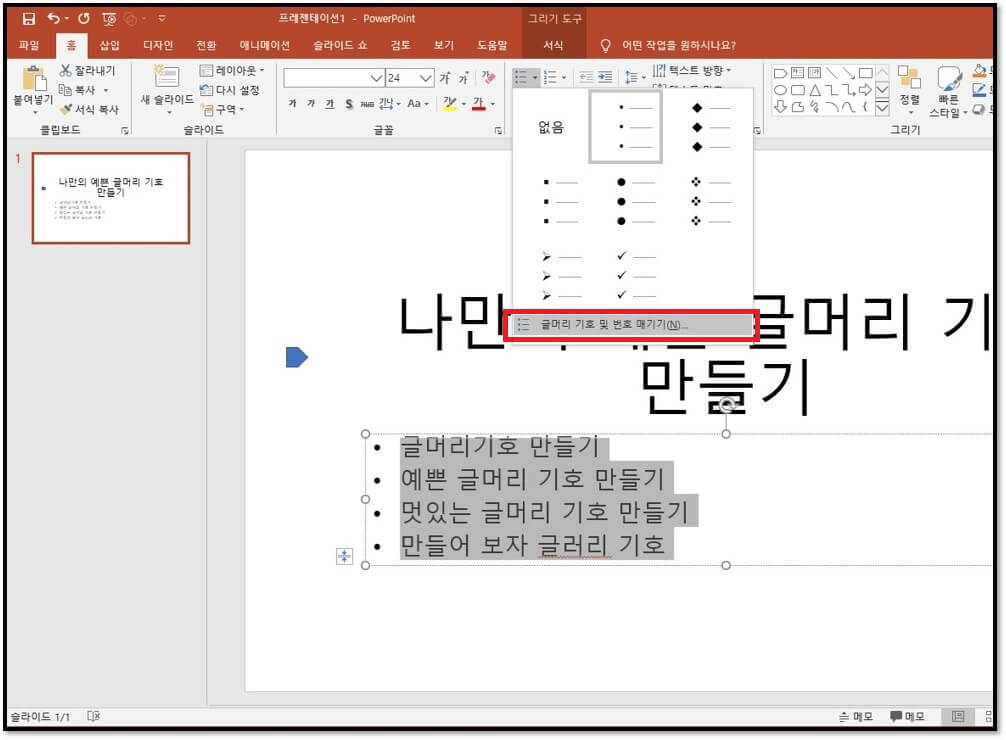The image size is (1006, 740).
Task: Open font dialog launcher in 글꼴 group
Action: point(498,130)
